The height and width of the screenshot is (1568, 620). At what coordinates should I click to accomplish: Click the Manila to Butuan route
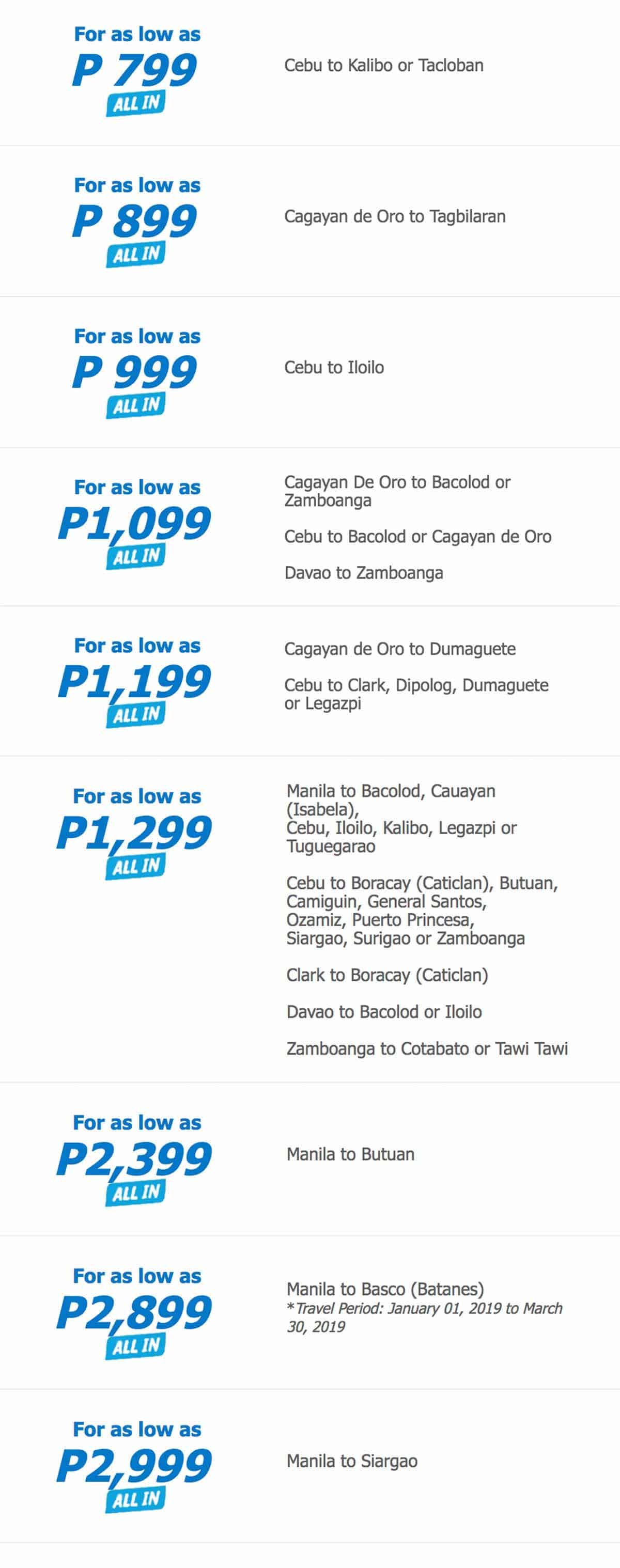pyautogui.click(x=350, y=1154)
